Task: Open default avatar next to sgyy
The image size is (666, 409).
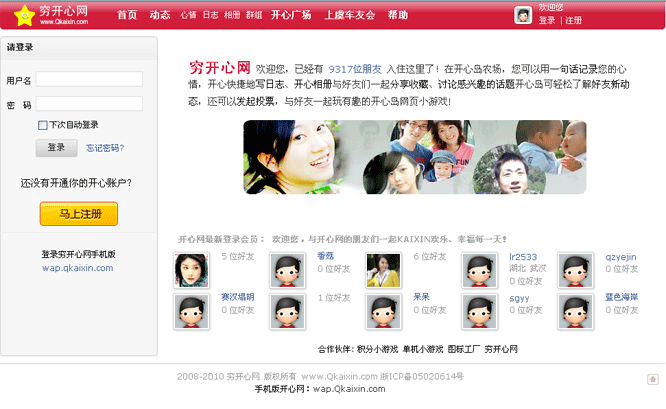Action: [x=480, y=312]
